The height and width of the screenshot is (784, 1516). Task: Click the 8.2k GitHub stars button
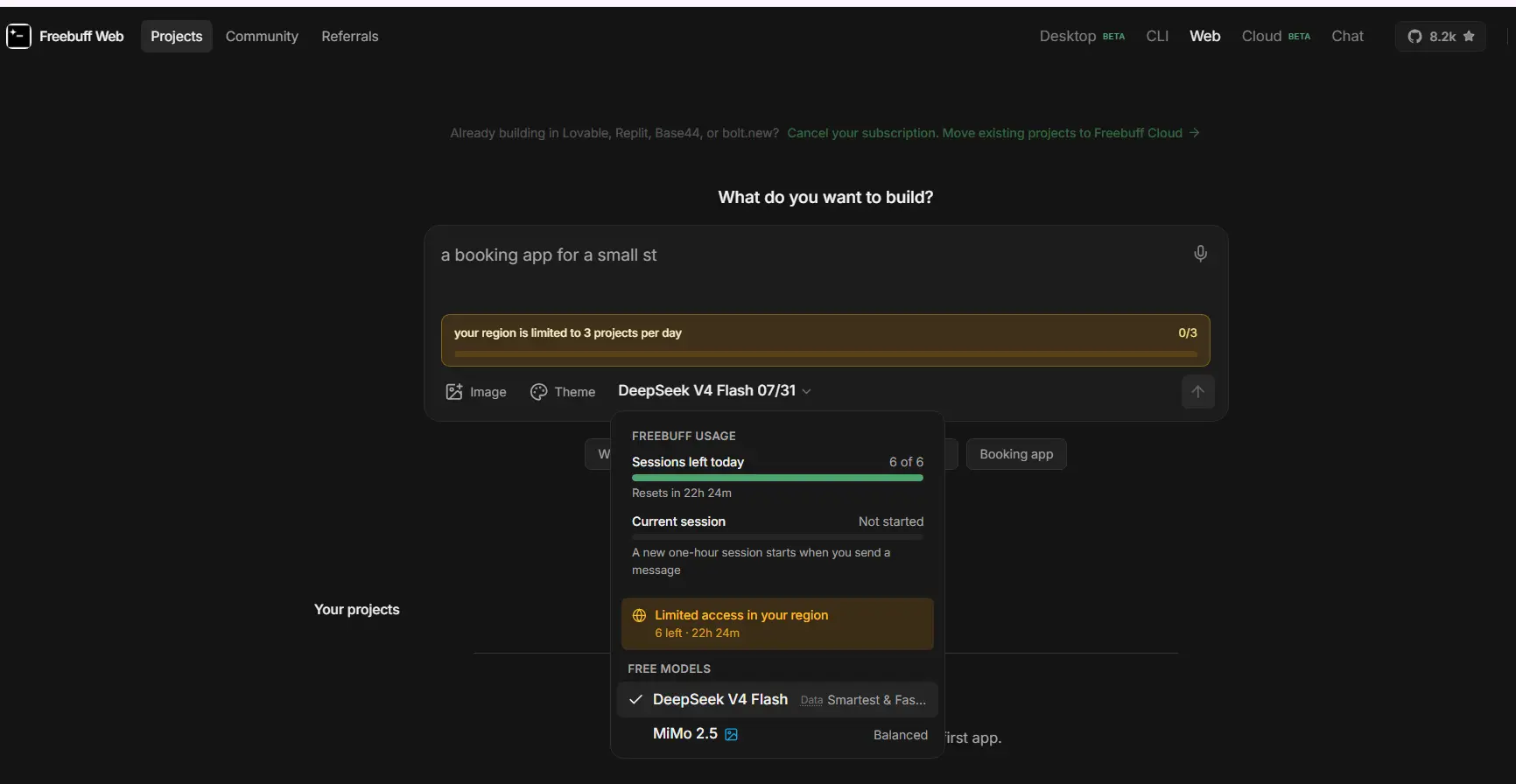point(1441,36)
